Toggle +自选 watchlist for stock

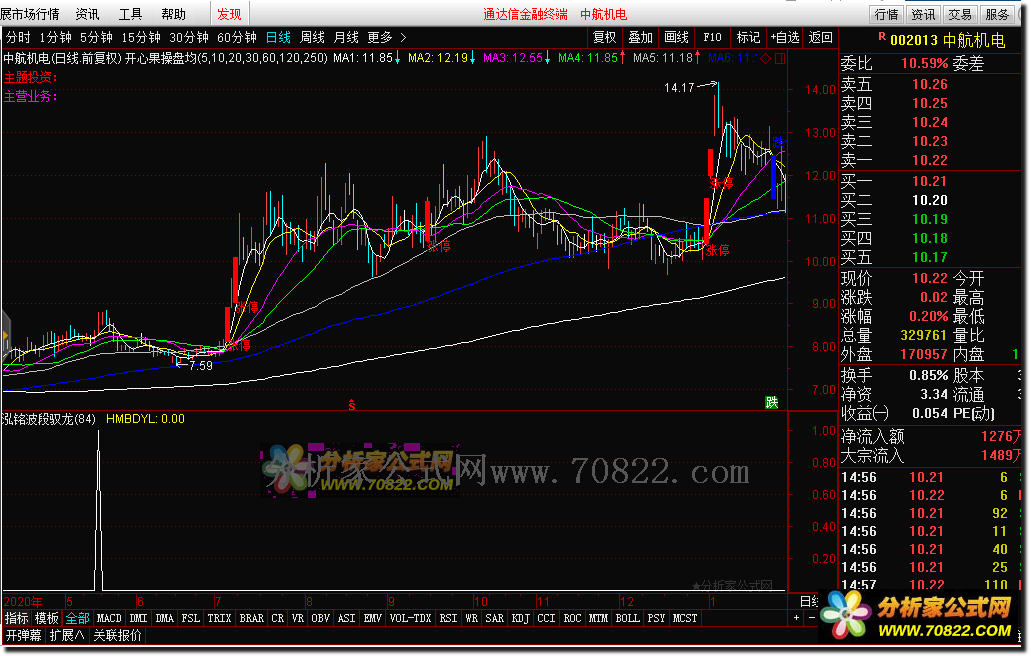click(785, 37)
